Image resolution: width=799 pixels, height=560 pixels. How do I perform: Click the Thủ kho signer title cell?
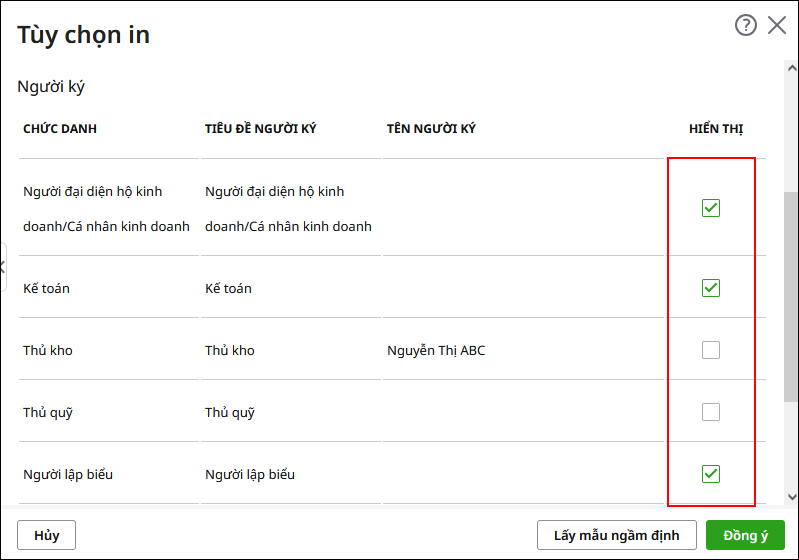pos(291,350)
